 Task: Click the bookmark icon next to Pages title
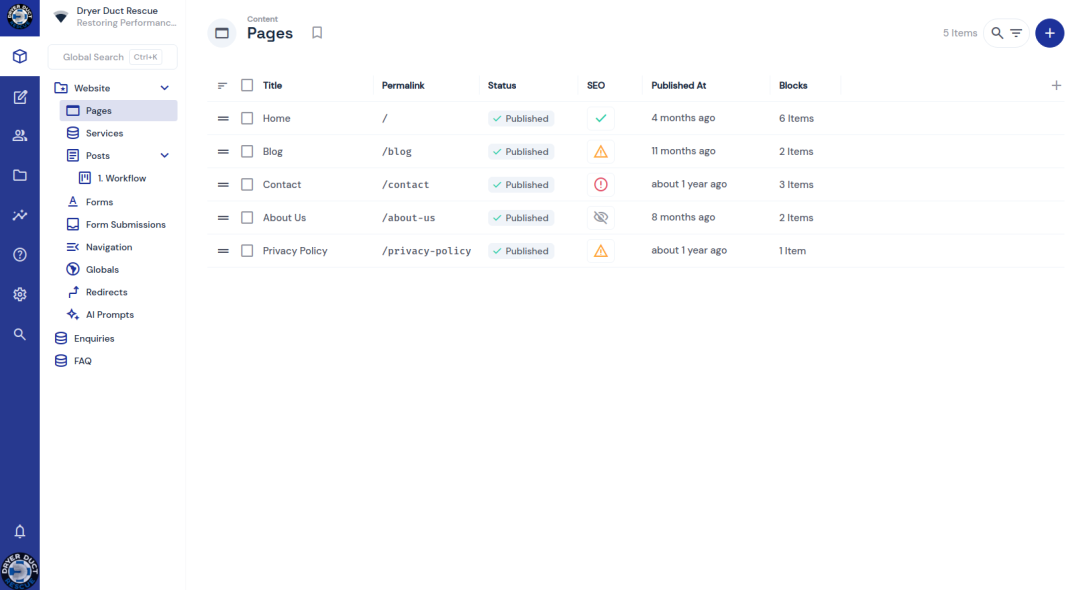(x=317, y=33)
